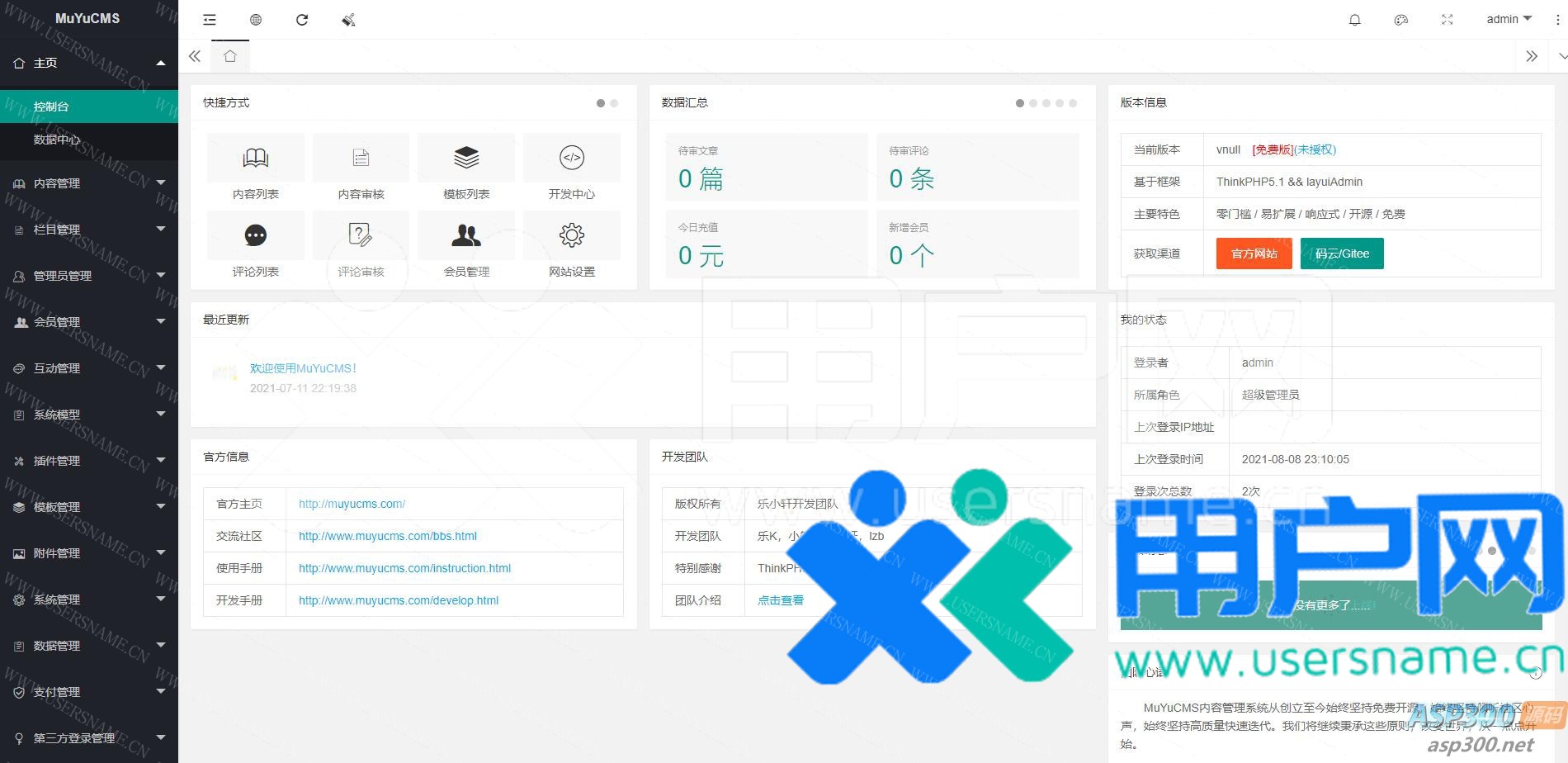Open the notification bell
The width and height of the screenshot is (1568, 763).
(1354, 20)
